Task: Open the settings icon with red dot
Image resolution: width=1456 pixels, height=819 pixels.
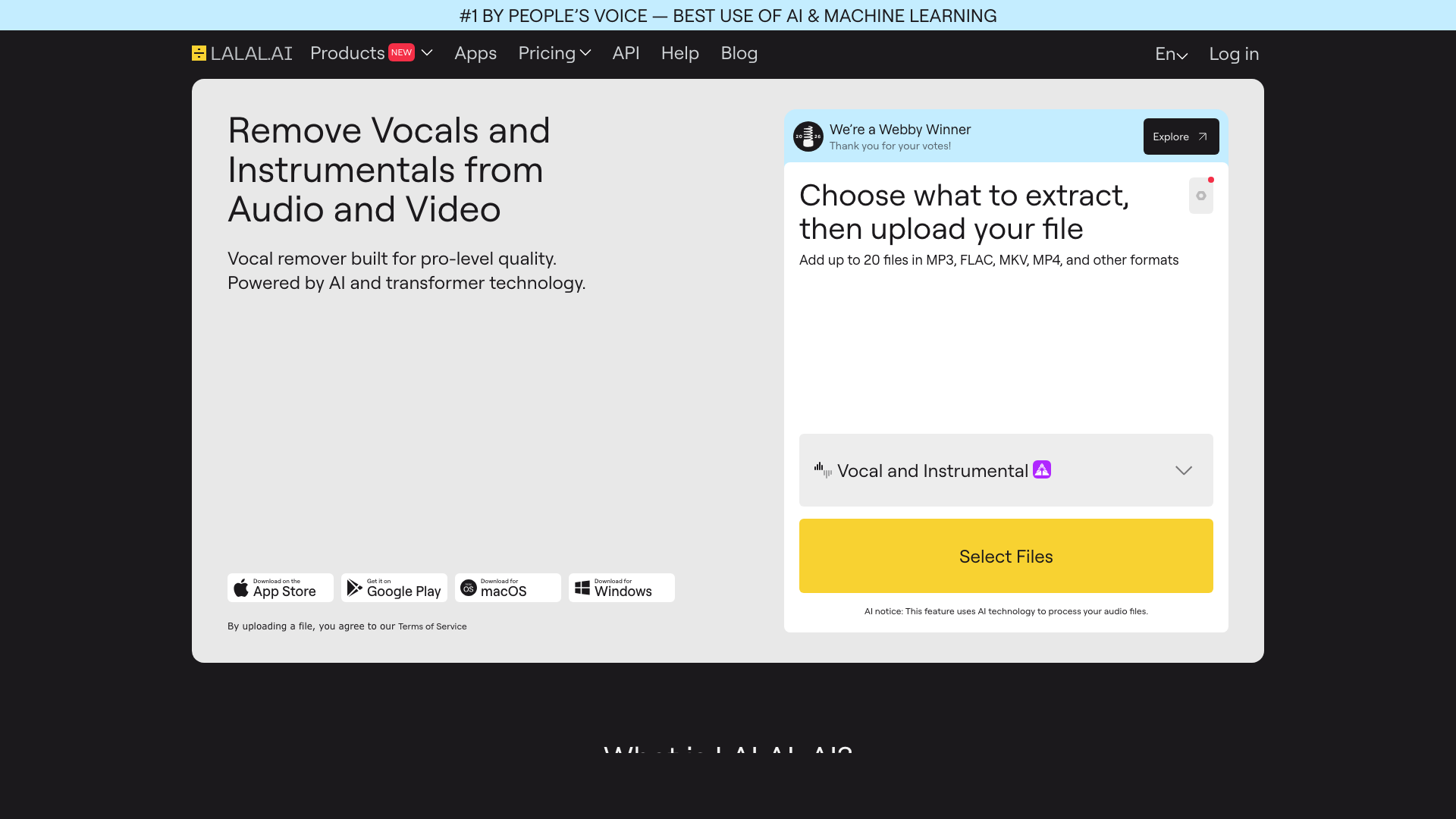Action: [1201, 196]
